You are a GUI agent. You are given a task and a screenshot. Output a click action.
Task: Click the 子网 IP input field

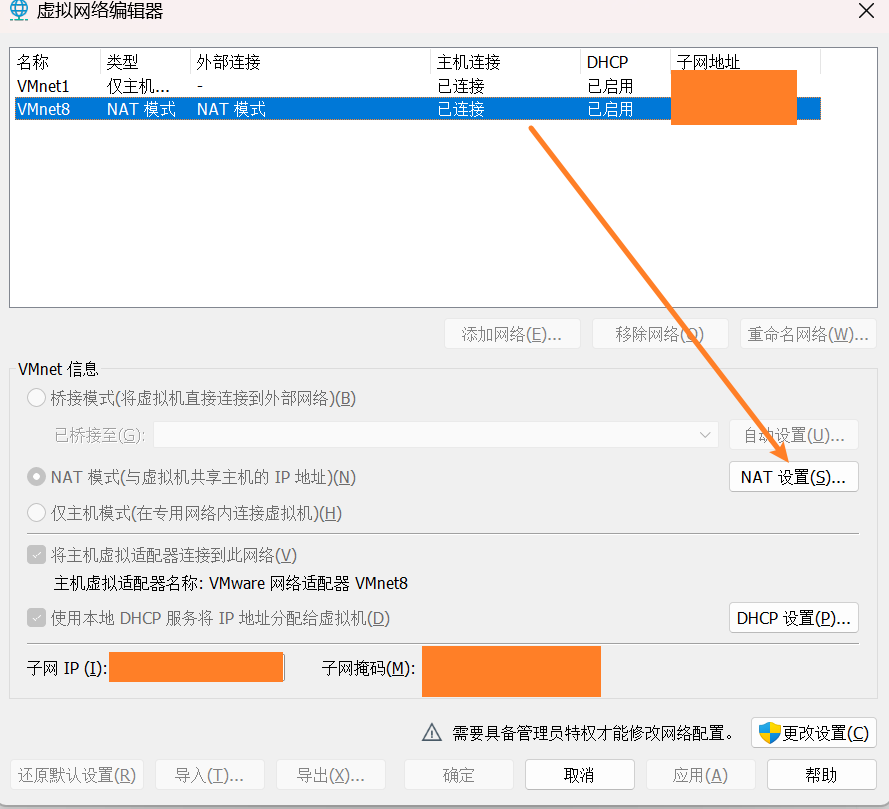coord(197,668)
